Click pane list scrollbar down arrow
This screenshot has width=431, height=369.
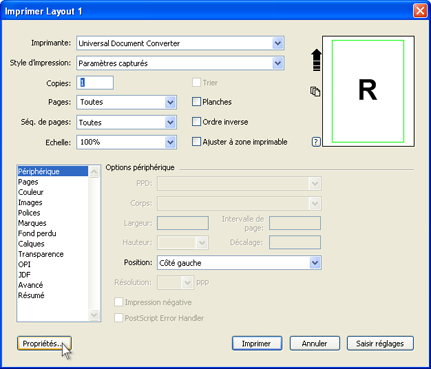coord(94,315)
